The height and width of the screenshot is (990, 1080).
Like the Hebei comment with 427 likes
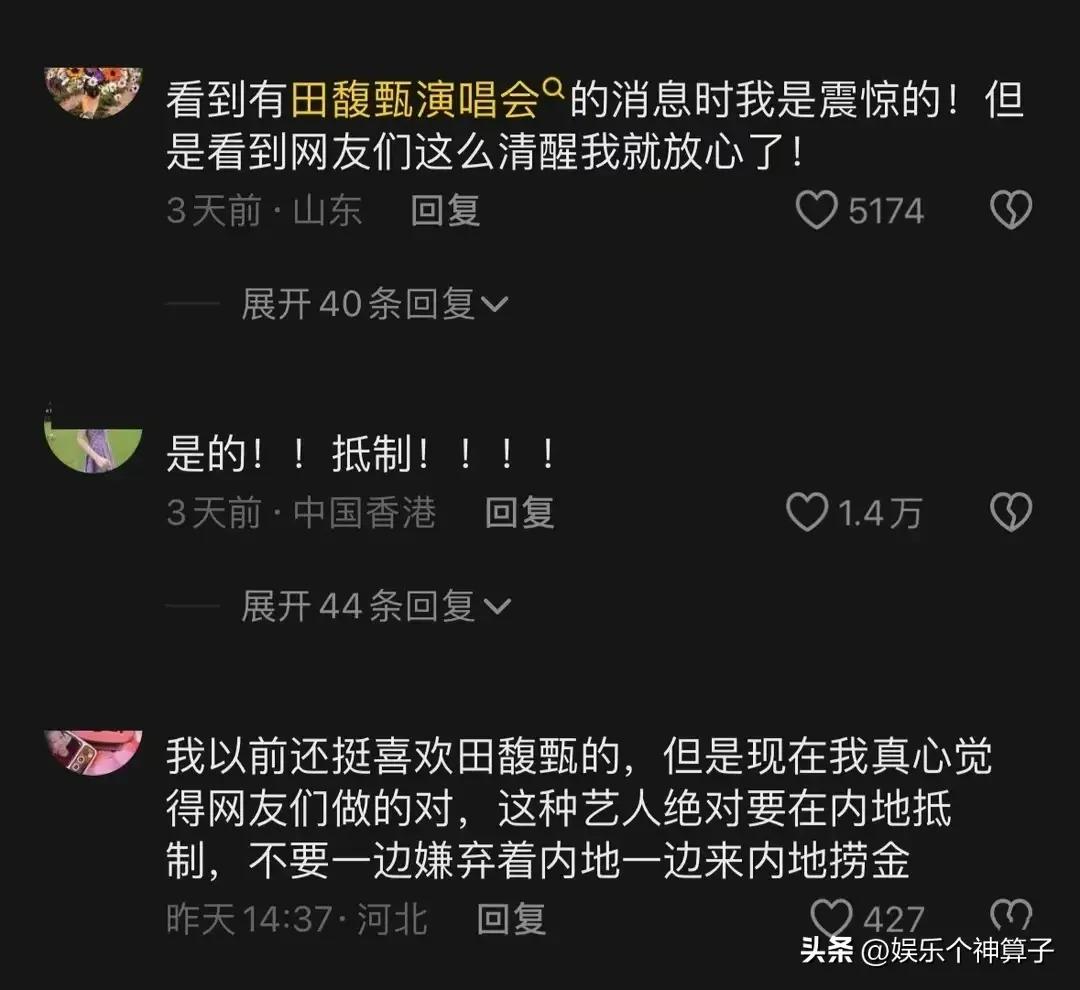point(831,918)
